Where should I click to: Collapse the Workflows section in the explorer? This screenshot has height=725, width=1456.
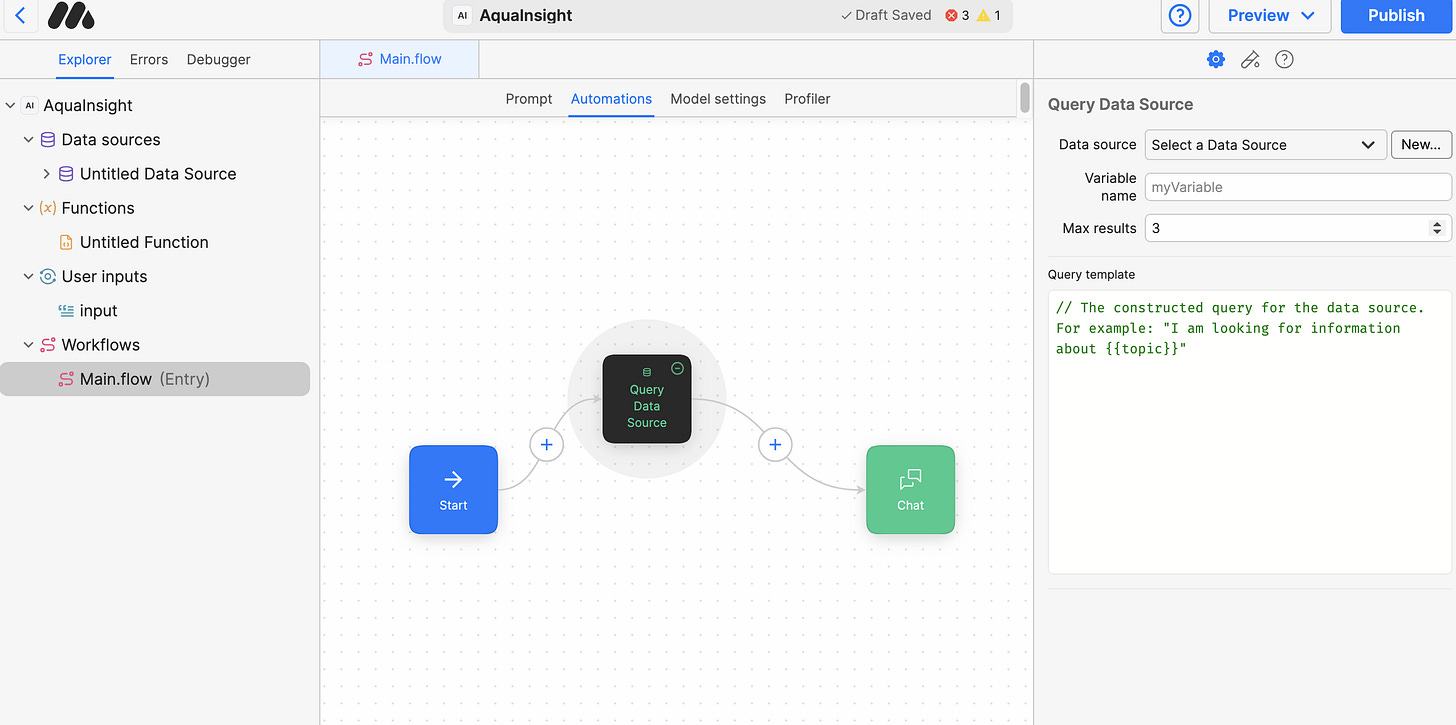pos(28,344)
